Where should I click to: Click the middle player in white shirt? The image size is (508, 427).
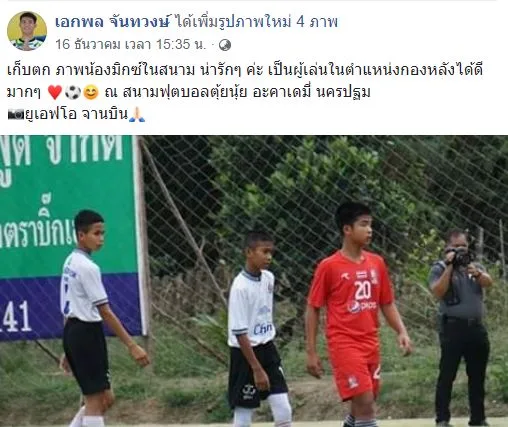click(x=257, y=329)
